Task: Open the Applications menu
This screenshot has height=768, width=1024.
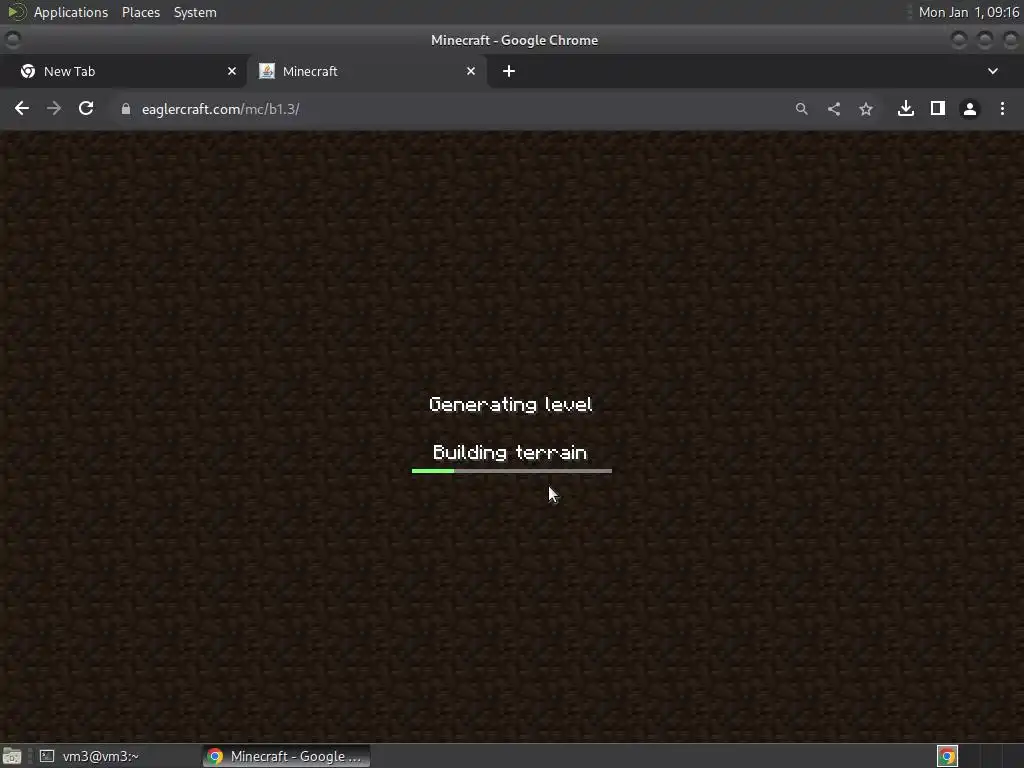Action: point(71,12)
